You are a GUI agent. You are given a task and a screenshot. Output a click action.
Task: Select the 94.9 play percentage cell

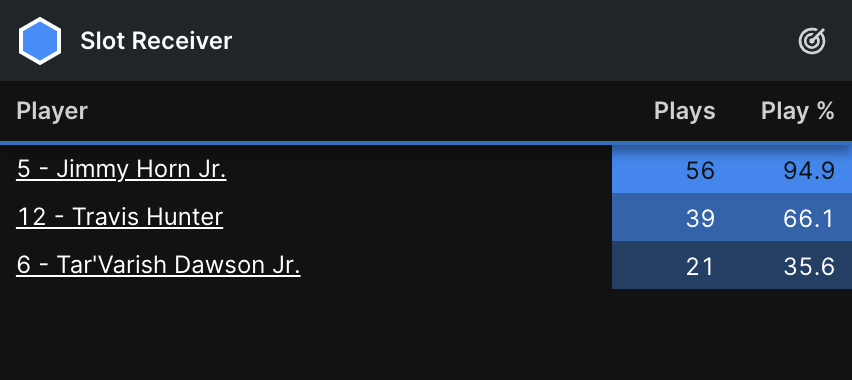pyautogui.click(x=792, y=169)
